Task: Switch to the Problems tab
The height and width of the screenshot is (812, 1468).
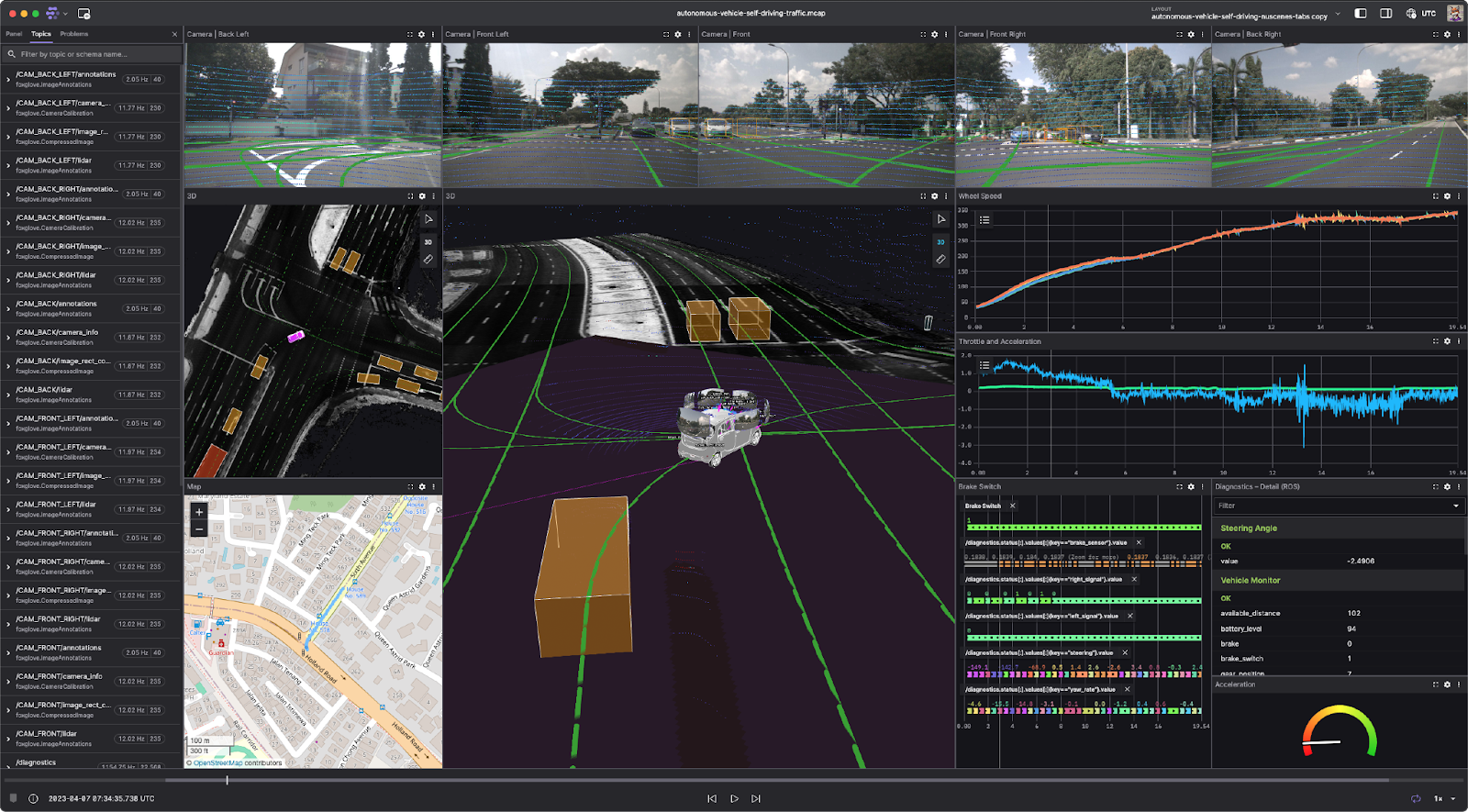Action: (74, 34)
